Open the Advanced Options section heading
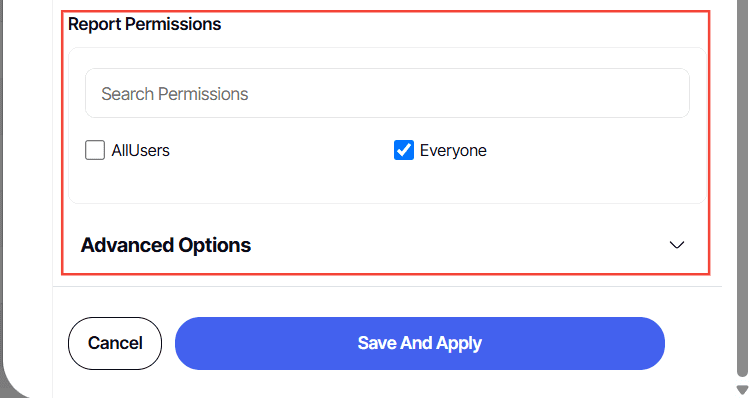Screen dimensions: 751x398 pos(166,245)
